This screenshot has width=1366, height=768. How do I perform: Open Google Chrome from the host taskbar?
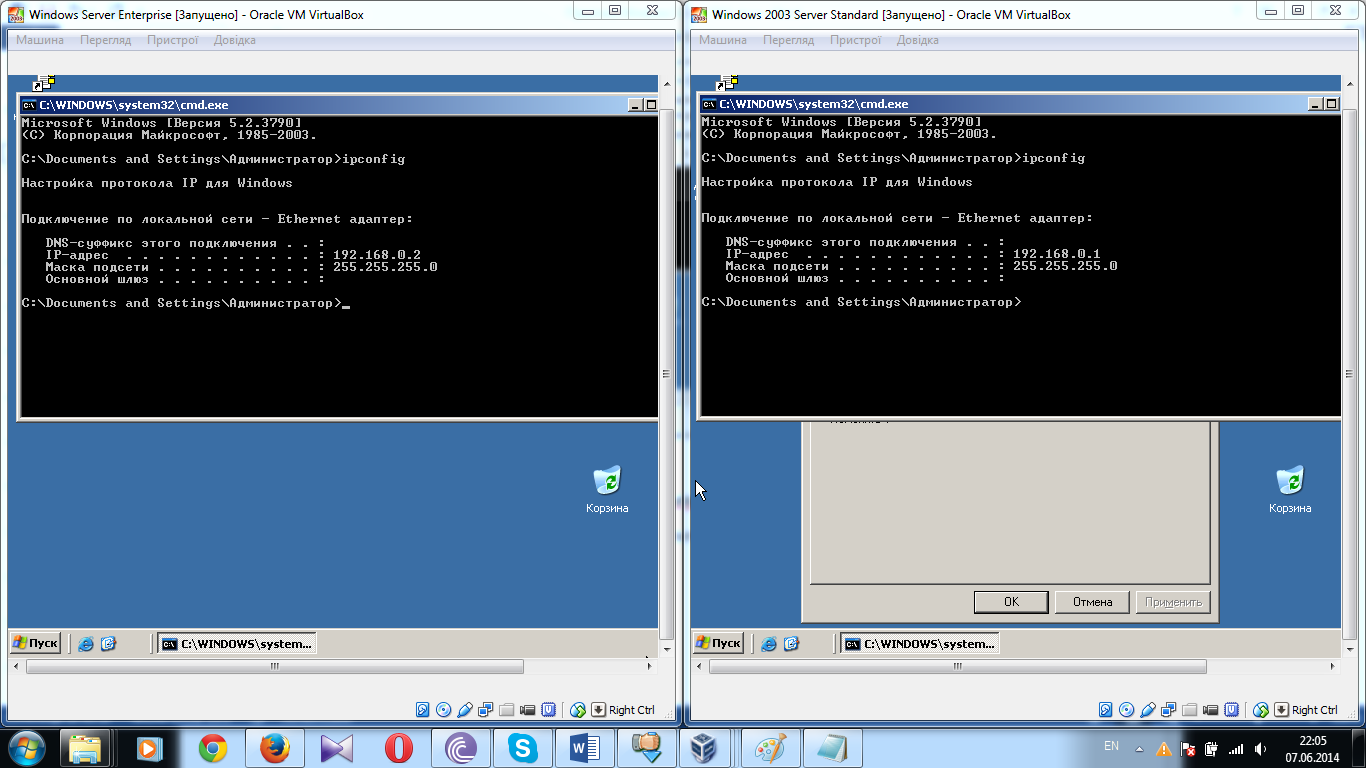click(x=212, y=748)
